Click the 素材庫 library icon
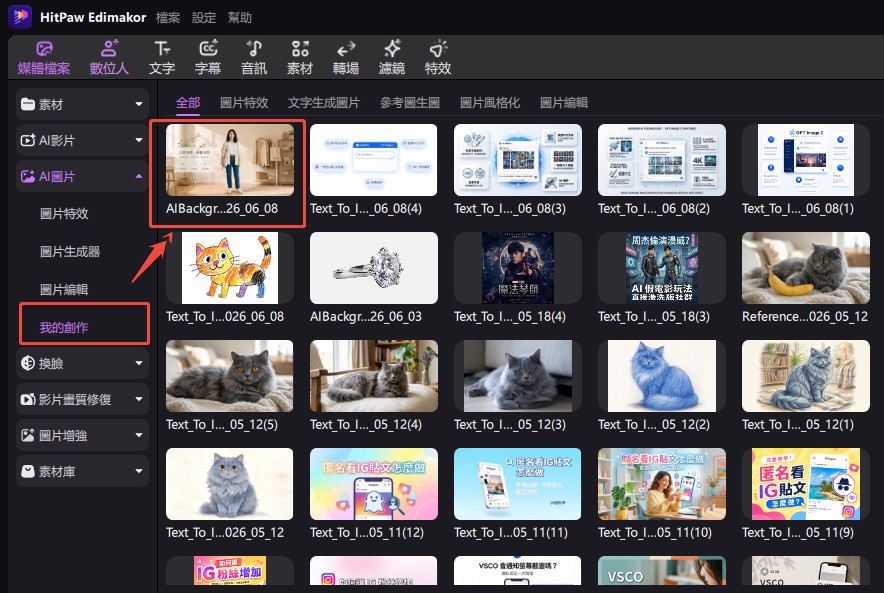This screenshot has height=593, width=884. (x=28, y=471)
